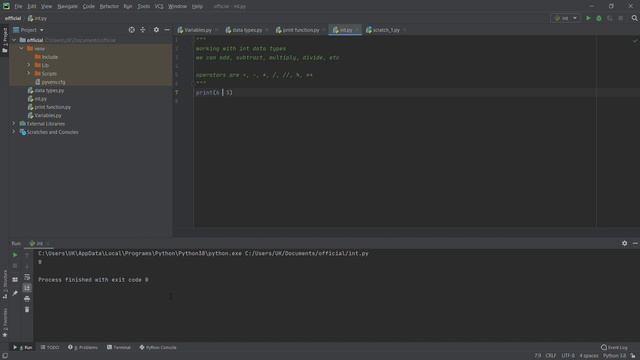The height and width of the screenshot is (360, 640).
Task: Open the Event Log
Action: (614, 347)
